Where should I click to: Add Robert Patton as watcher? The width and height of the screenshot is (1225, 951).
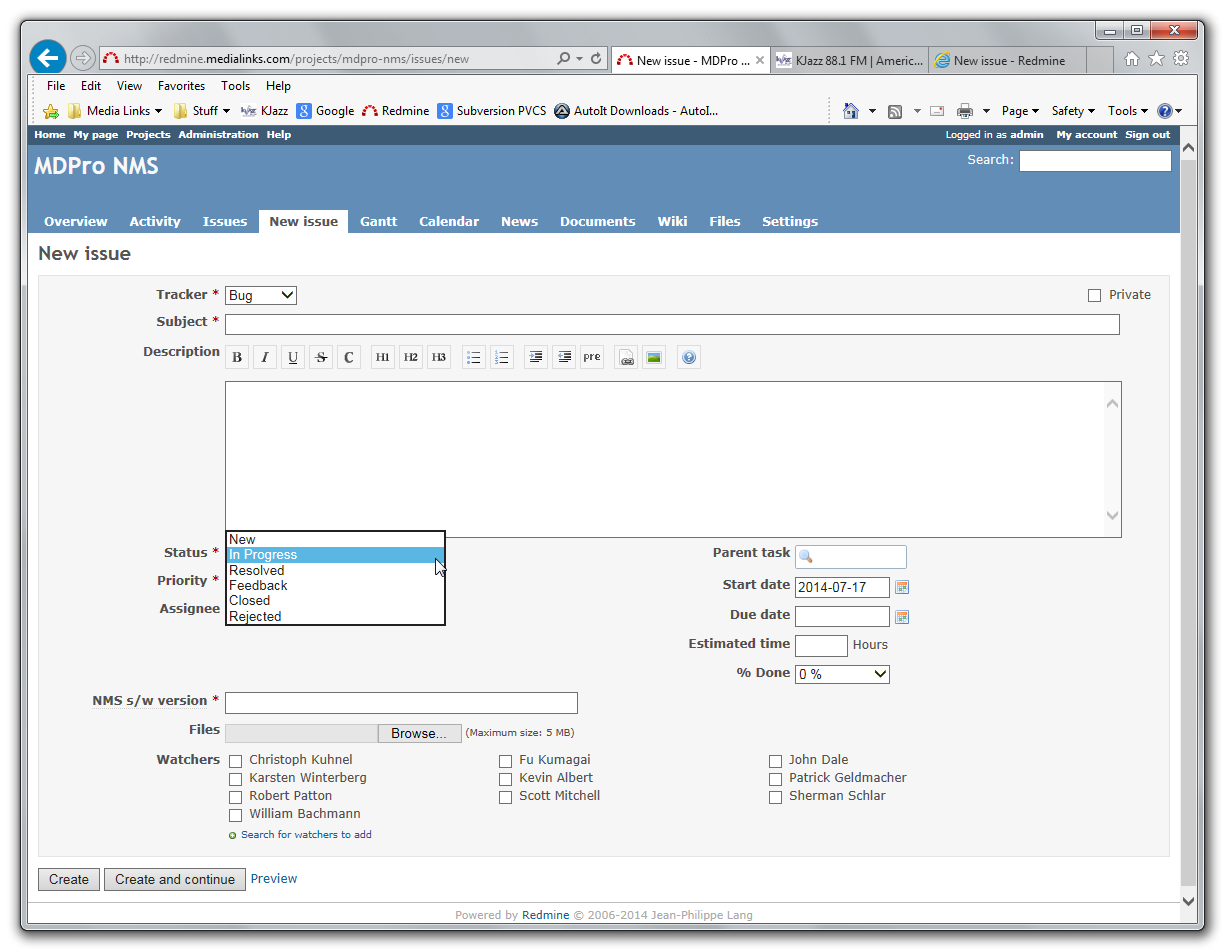point(236,797)
